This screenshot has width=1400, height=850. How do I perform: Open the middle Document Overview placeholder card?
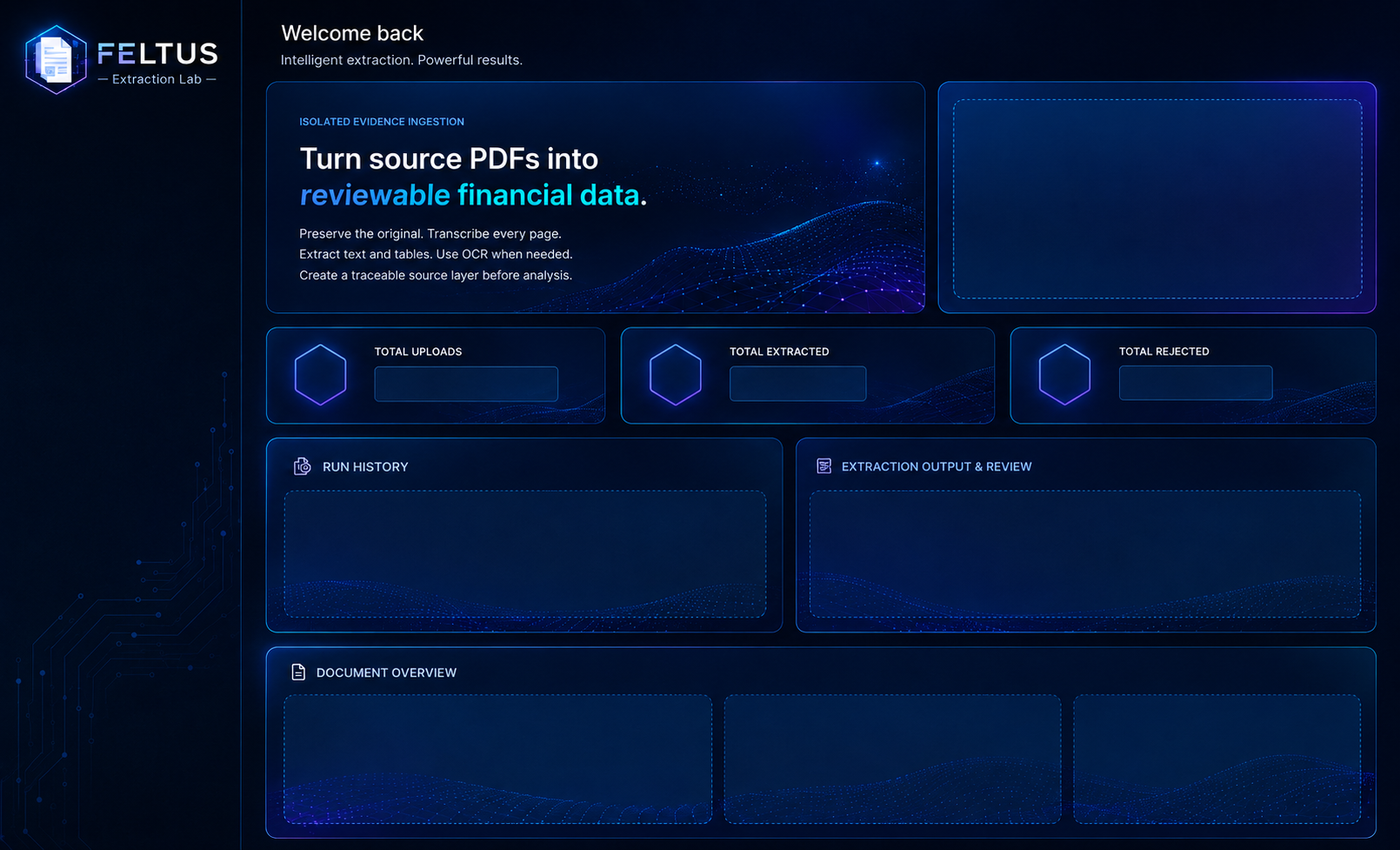point(892,759)
